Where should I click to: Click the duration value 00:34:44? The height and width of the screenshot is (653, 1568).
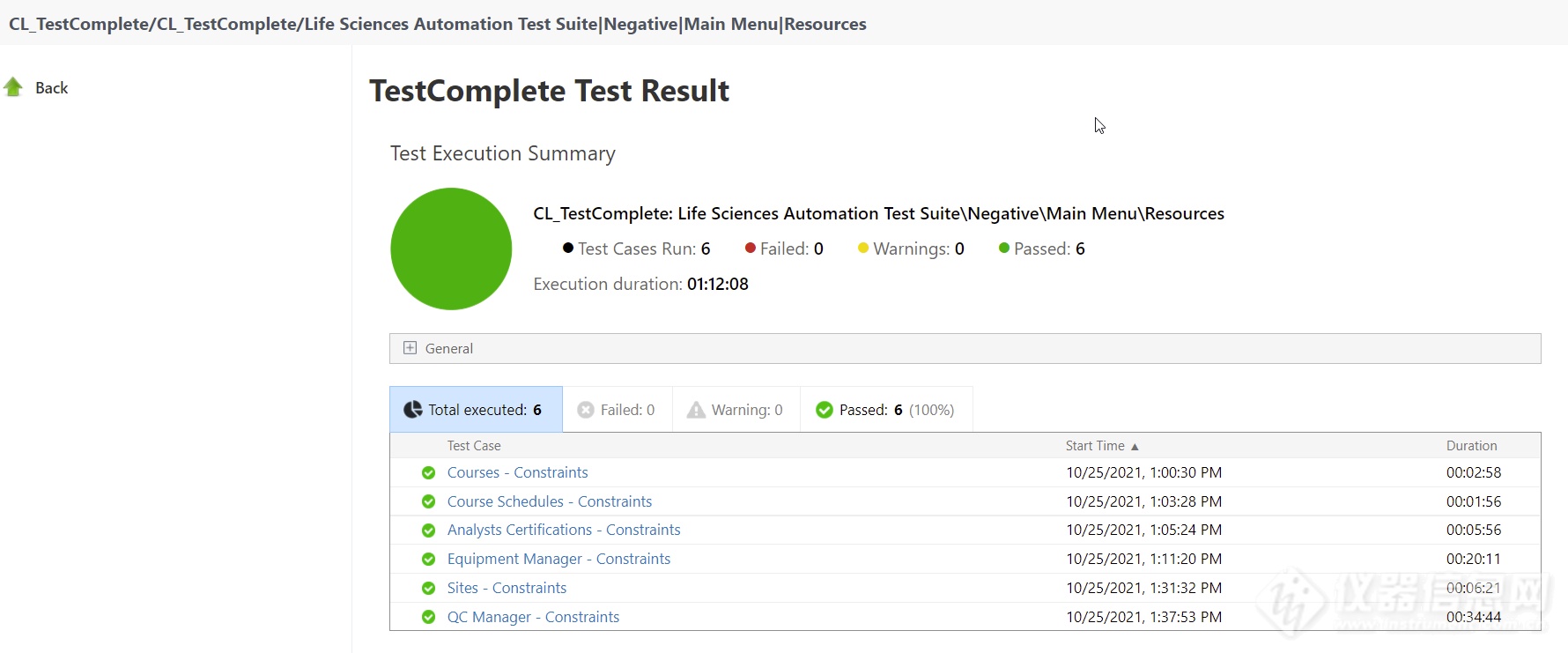pyautogui.click(x=1474, y=617)
